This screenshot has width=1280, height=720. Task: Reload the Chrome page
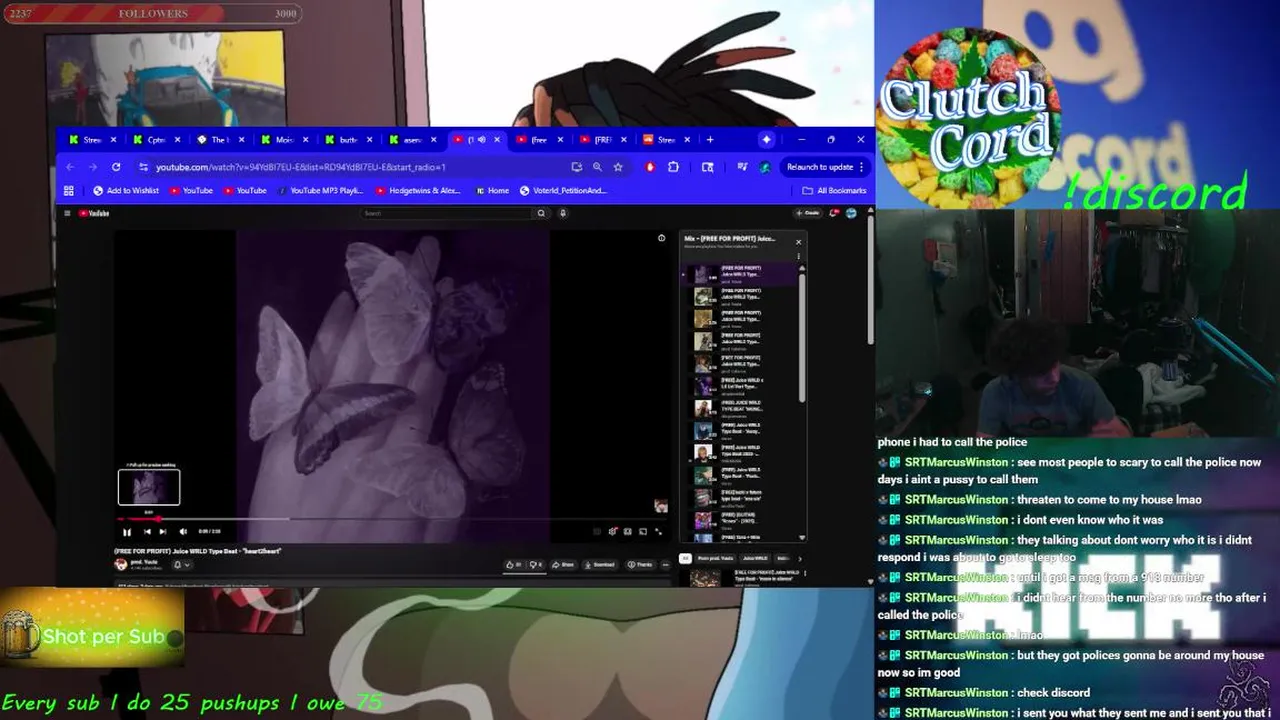click(x=116, y=167)
